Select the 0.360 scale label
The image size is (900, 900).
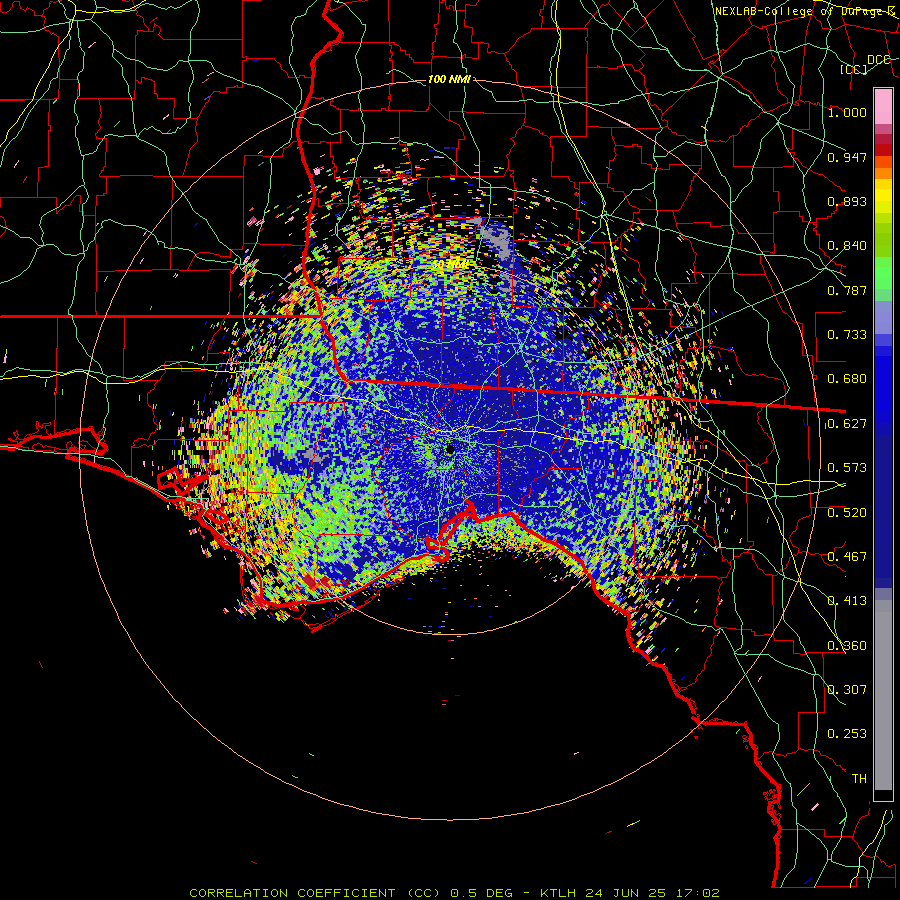pyautogui.click(x=847, y=646)
